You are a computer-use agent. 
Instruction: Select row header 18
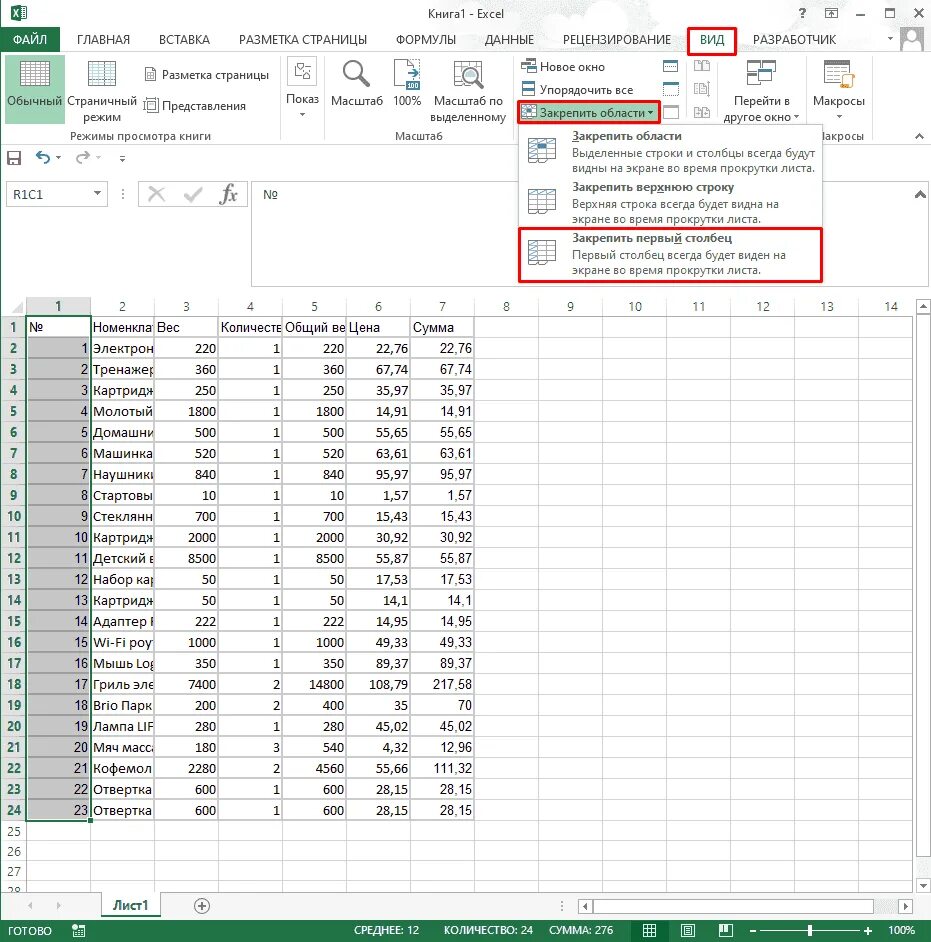[13, 684]
